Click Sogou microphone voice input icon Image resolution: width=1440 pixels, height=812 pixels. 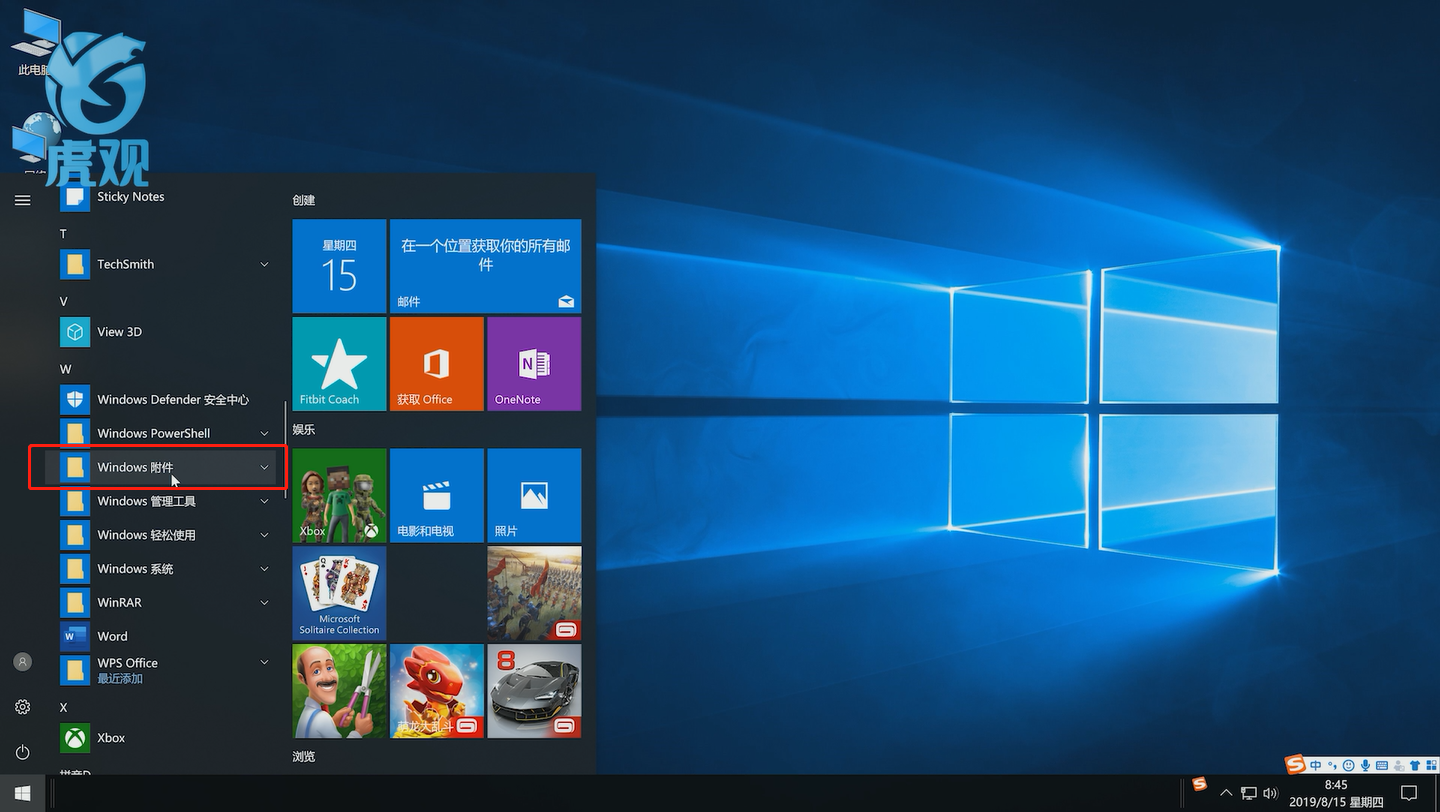pyautogui.click(x=1365, y=766)
